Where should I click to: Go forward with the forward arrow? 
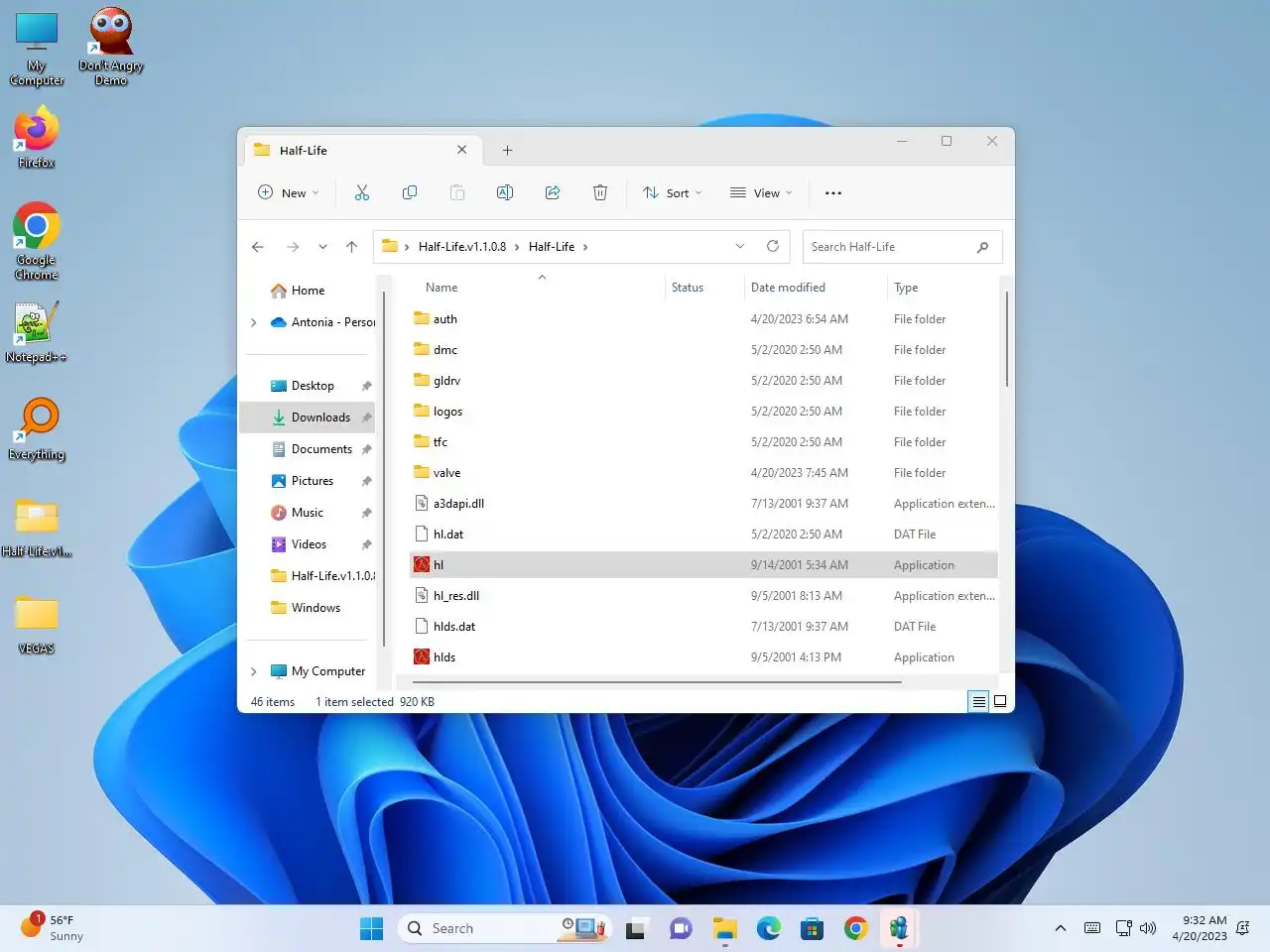coord(293,247)
